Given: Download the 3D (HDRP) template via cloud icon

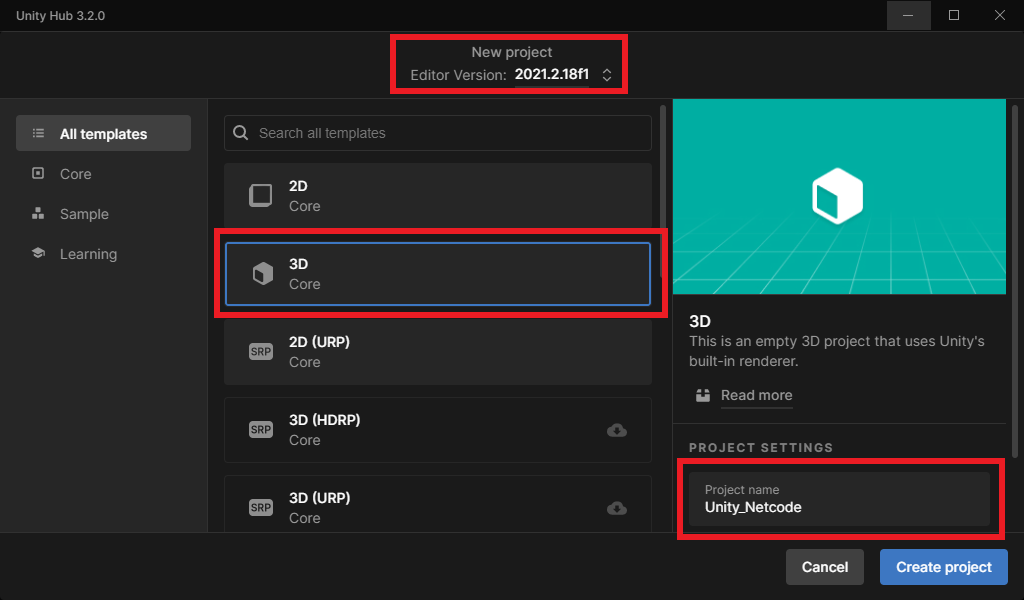Looking at the screenshot, I should (x=616, y=430).
